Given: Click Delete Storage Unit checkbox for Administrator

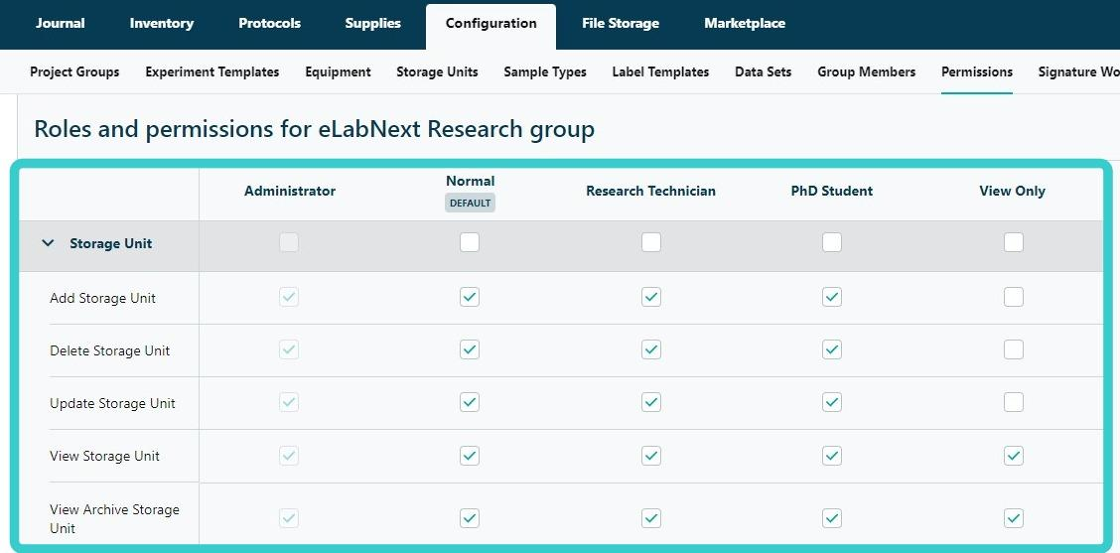Looking at the screenshot, I should pyautogui.click(x=289, y=349).
